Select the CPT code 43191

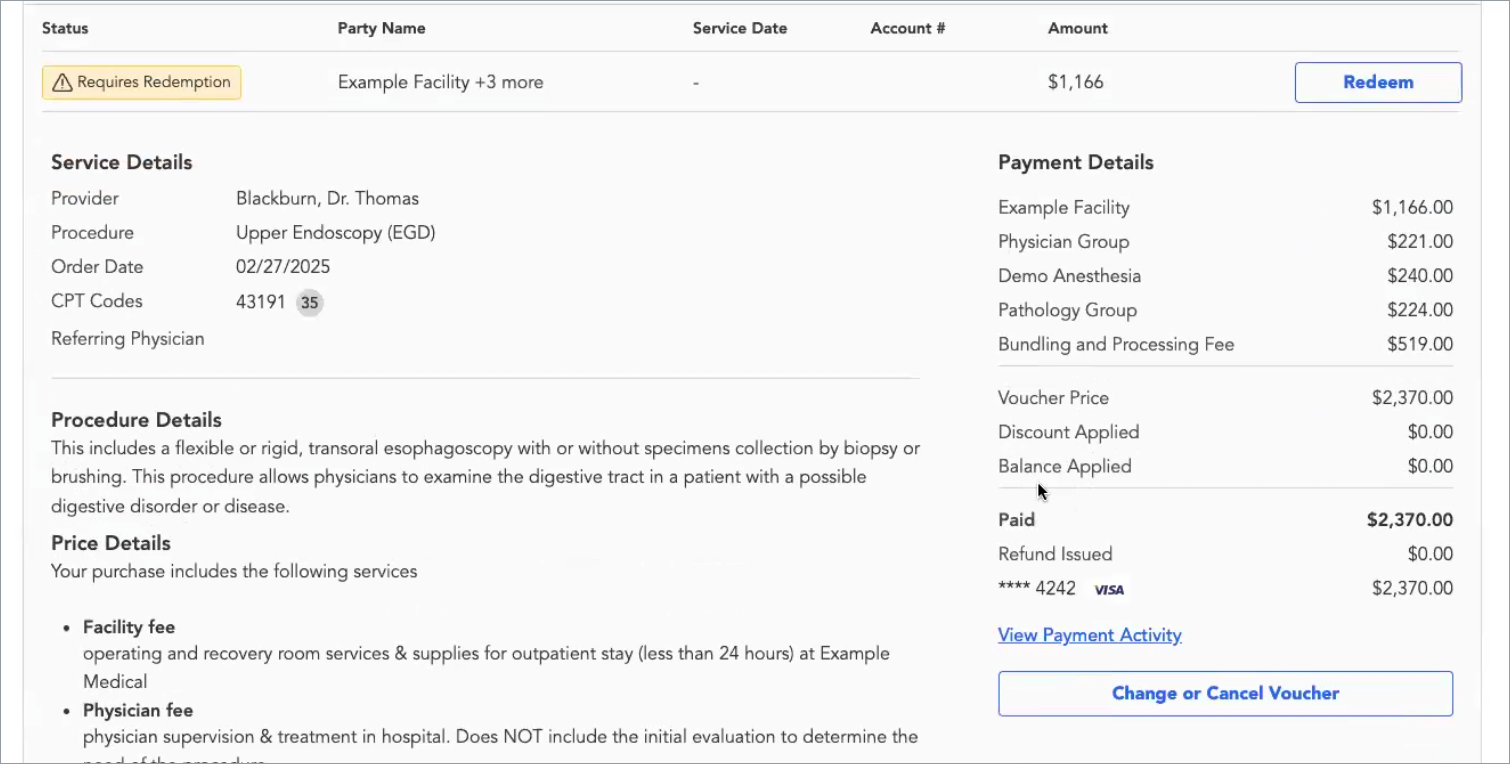pos(261,301)
